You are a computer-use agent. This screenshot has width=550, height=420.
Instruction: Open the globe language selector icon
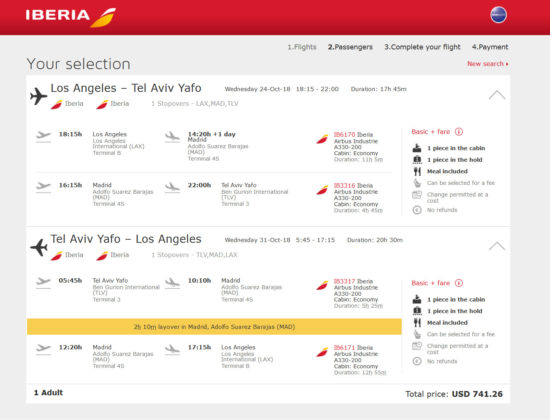click(x=498, y=15)
